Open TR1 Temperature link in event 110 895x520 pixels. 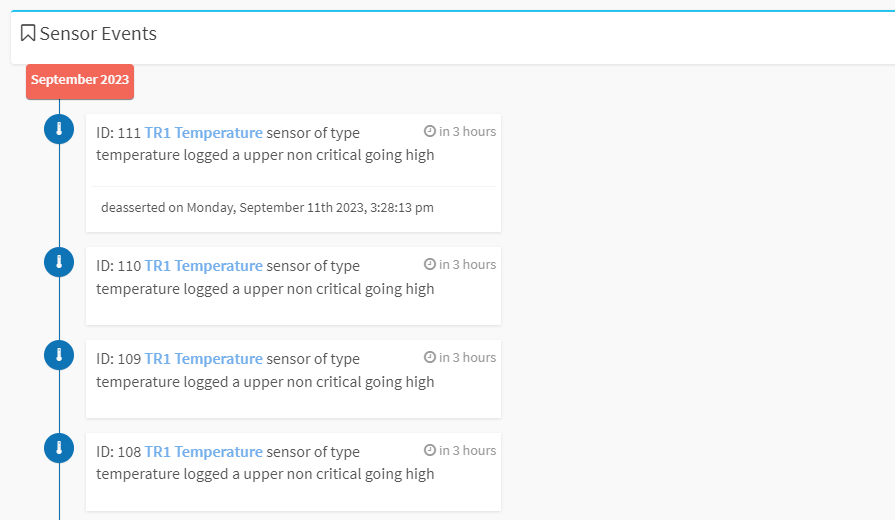pyautogui.click(x=203, y=265)
